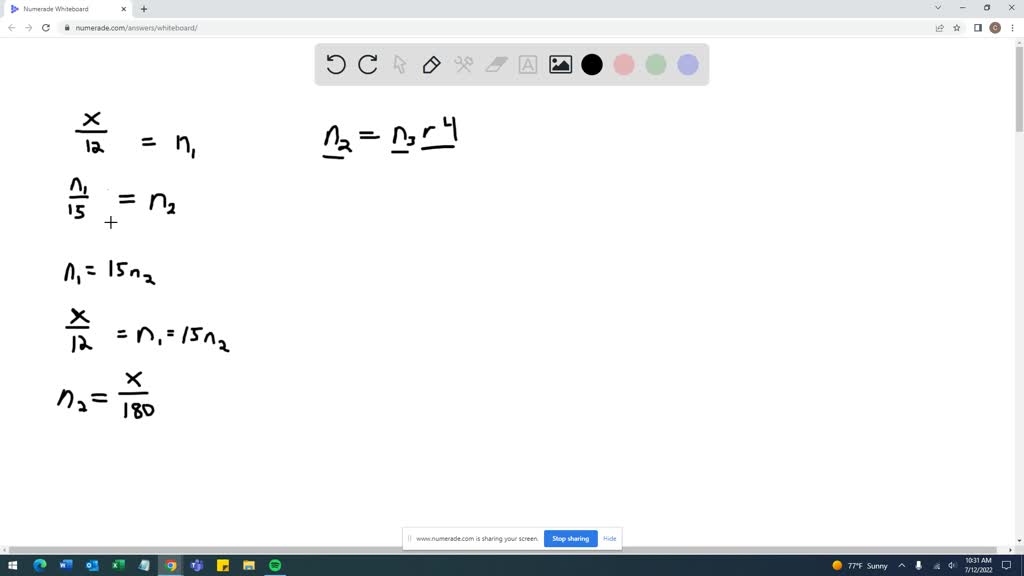This screenshot has height=576, width=1024.
Task: Hide the screen sharing notification bar
Action: point(609,539)
